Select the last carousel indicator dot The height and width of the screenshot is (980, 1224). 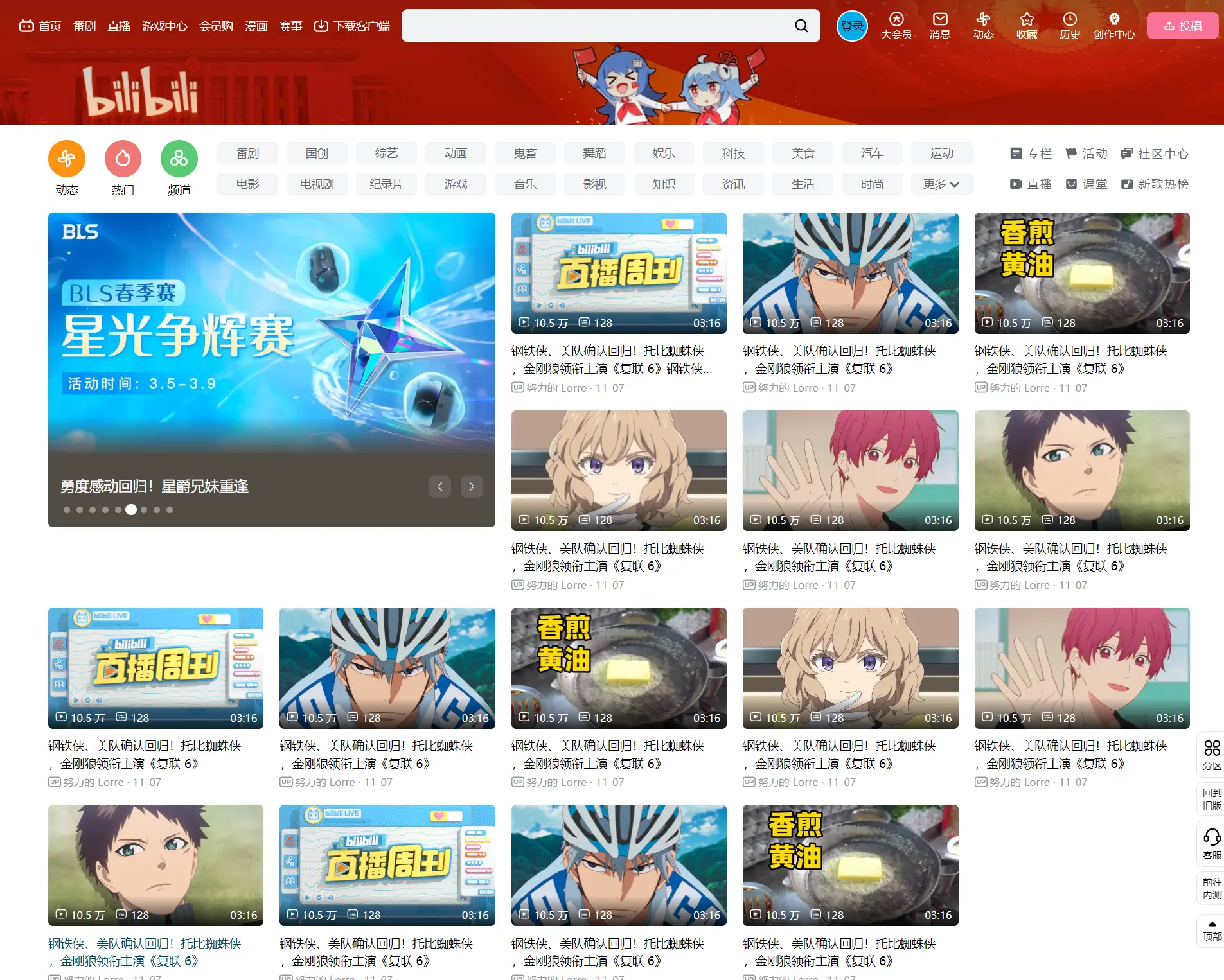[x=170, y=510]
